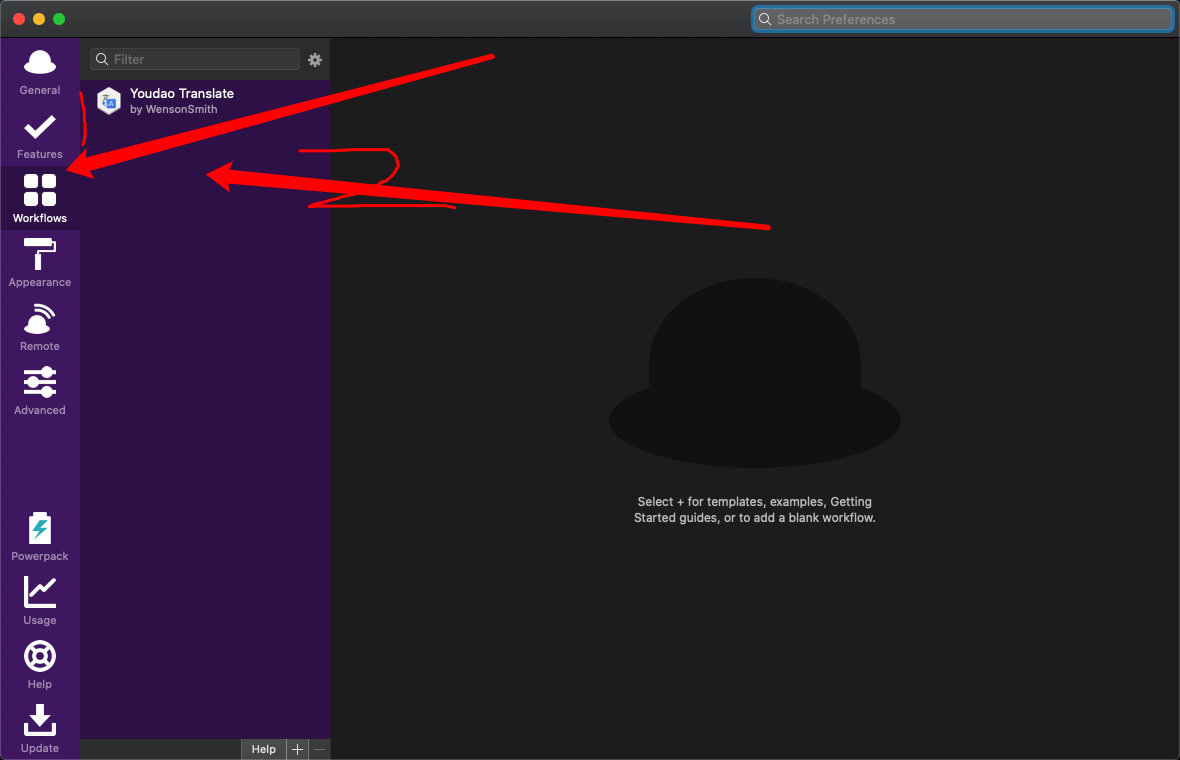
Task: Open the Help pane in sidebar
Action: point(40,665)
